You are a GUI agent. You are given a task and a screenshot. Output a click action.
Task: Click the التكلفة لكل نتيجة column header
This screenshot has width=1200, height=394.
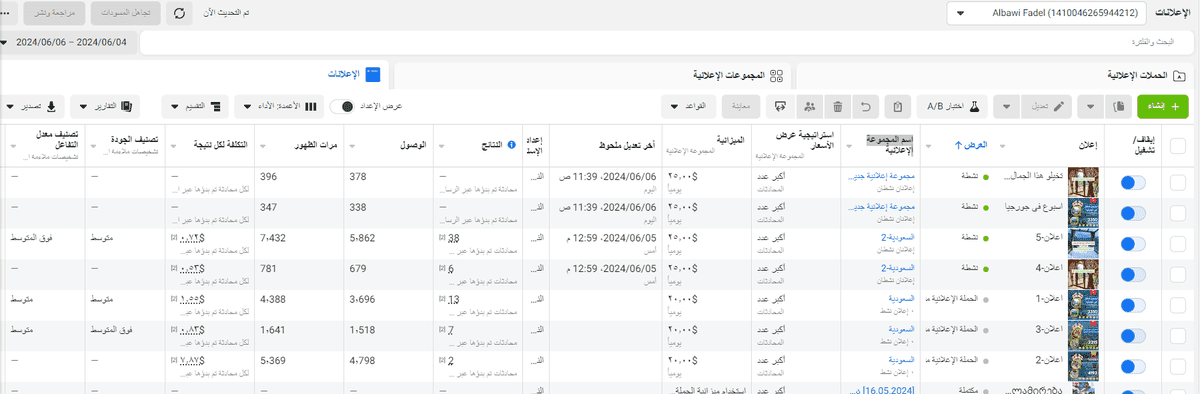tap(209, 145)
